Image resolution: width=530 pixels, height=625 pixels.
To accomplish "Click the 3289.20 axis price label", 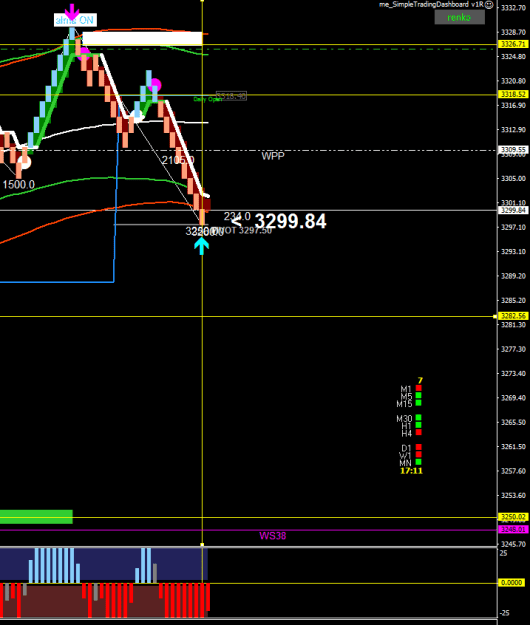I will 513,276.
